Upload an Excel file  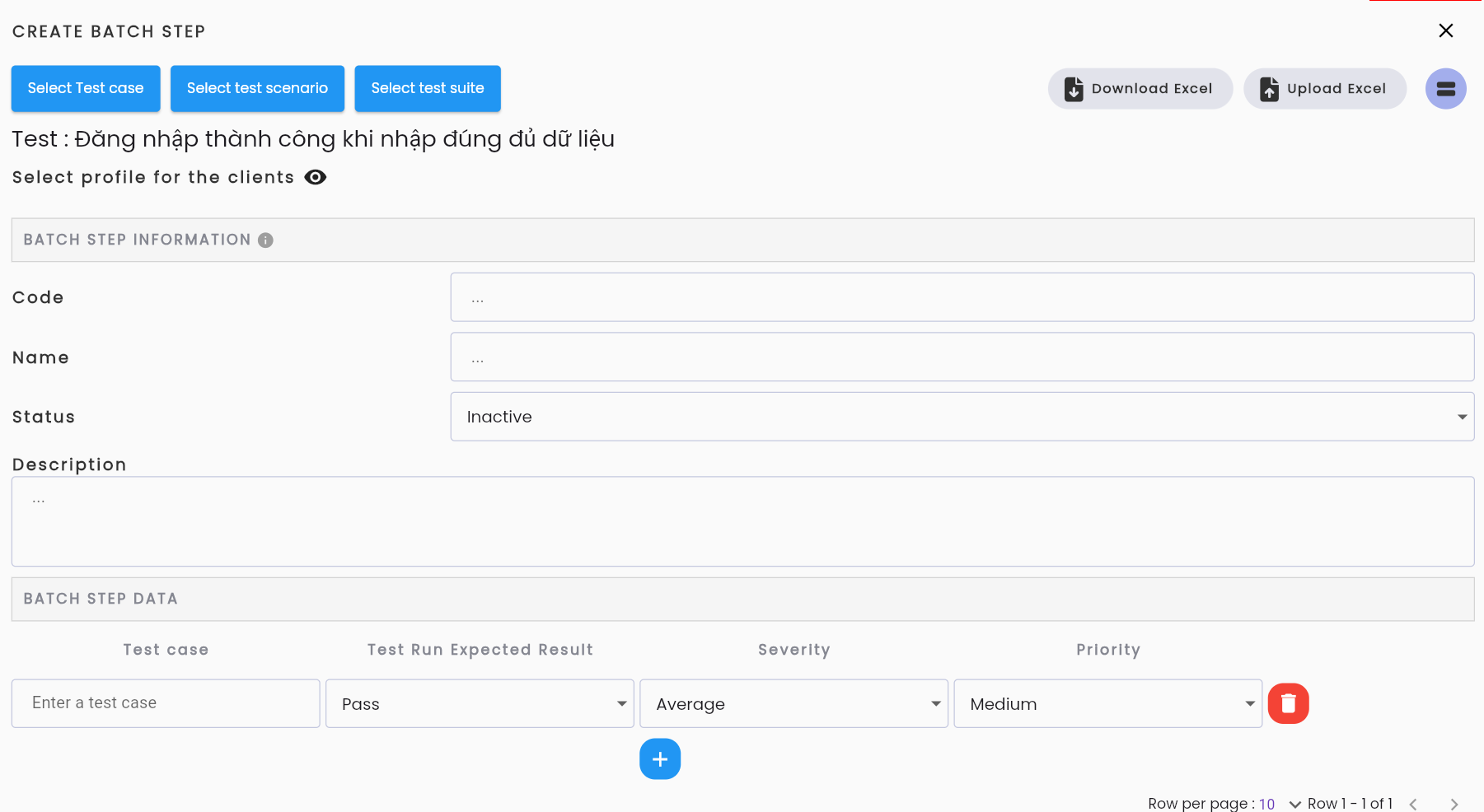click(1325, 89)
